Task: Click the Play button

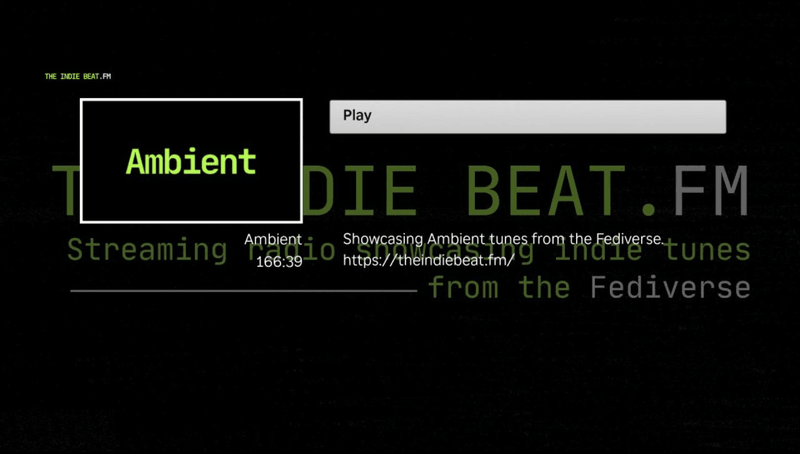Action: point(528,116)
